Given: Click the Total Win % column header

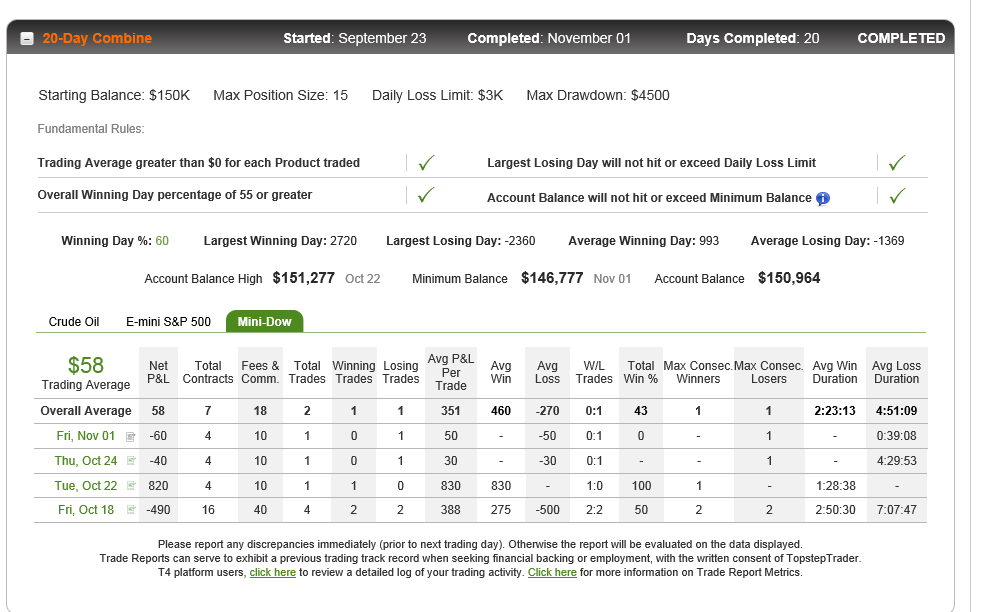Looking at the screenshot, I should coord(641,372).
